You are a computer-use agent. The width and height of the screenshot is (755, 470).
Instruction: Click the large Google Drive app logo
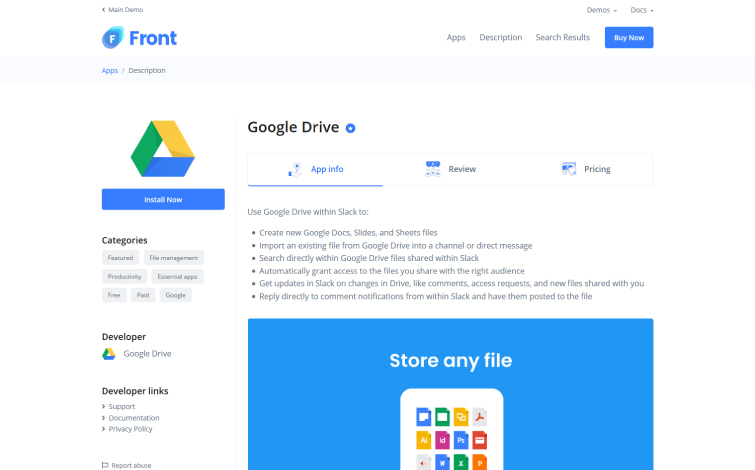tap(162, 148)
